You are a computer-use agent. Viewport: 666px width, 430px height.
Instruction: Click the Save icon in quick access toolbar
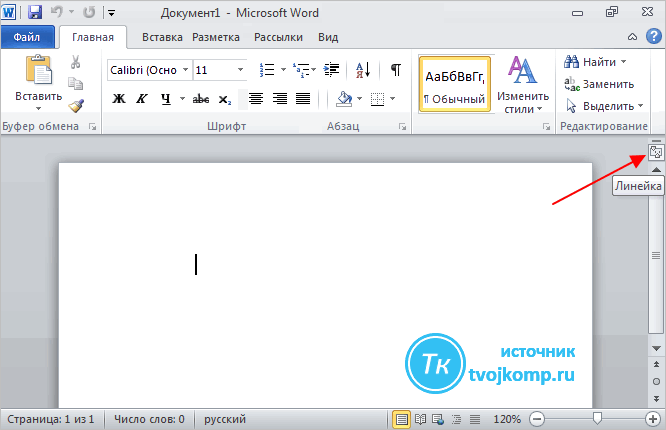coord(34,12)
